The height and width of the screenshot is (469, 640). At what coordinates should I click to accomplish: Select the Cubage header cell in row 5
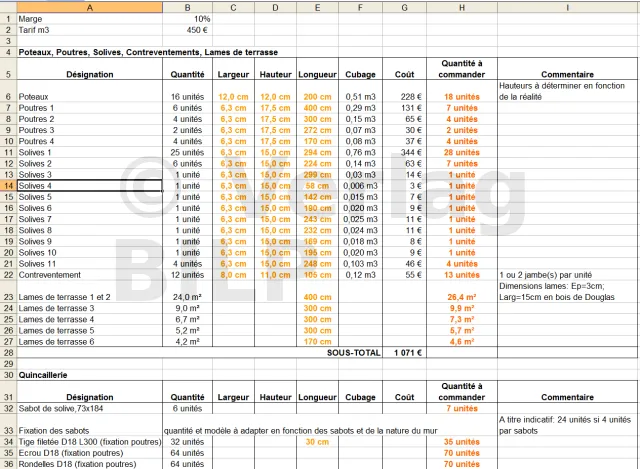click(360, 73)
